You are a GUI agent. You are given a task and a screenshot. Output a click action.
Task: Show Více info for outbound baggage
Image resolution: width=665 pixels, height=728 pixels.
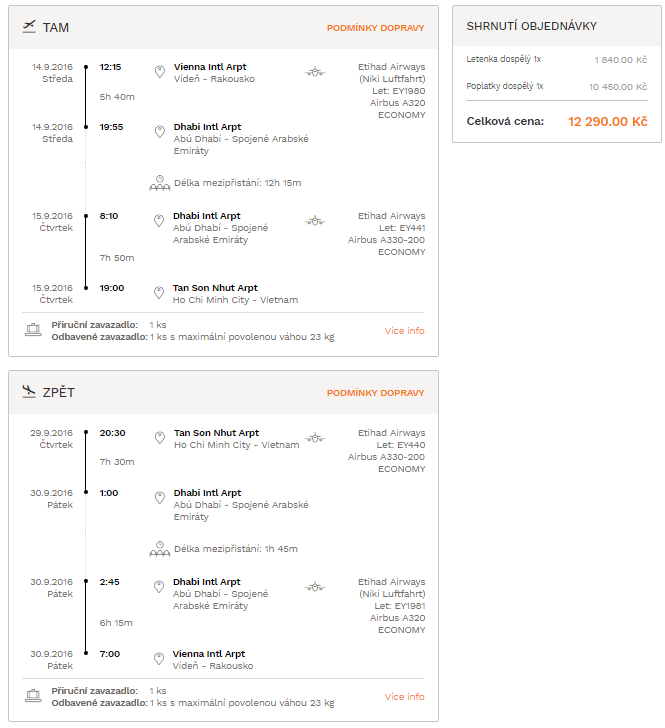pos(404,331)
